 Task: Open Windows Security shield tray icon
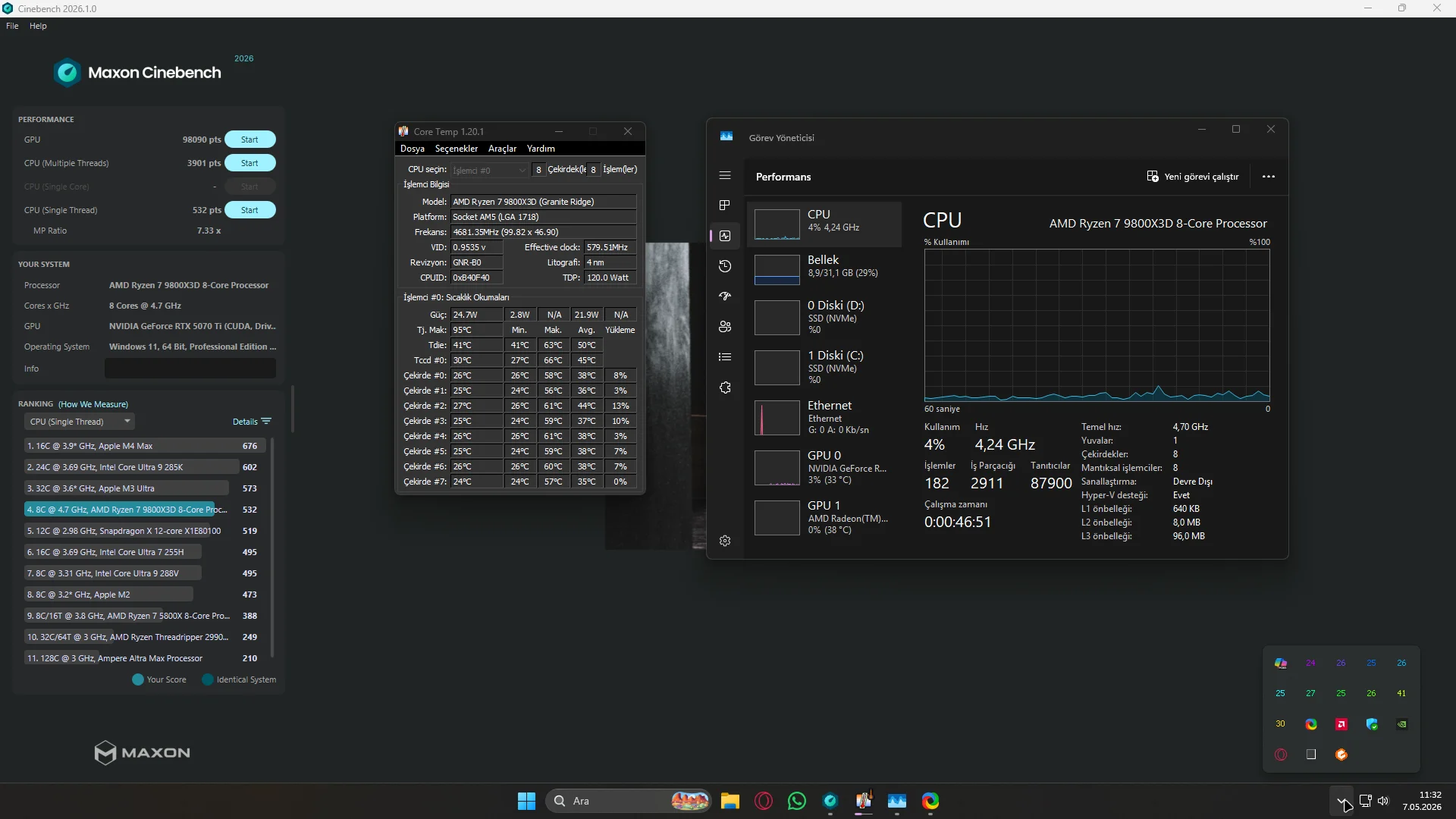(x=1372, y=724)
